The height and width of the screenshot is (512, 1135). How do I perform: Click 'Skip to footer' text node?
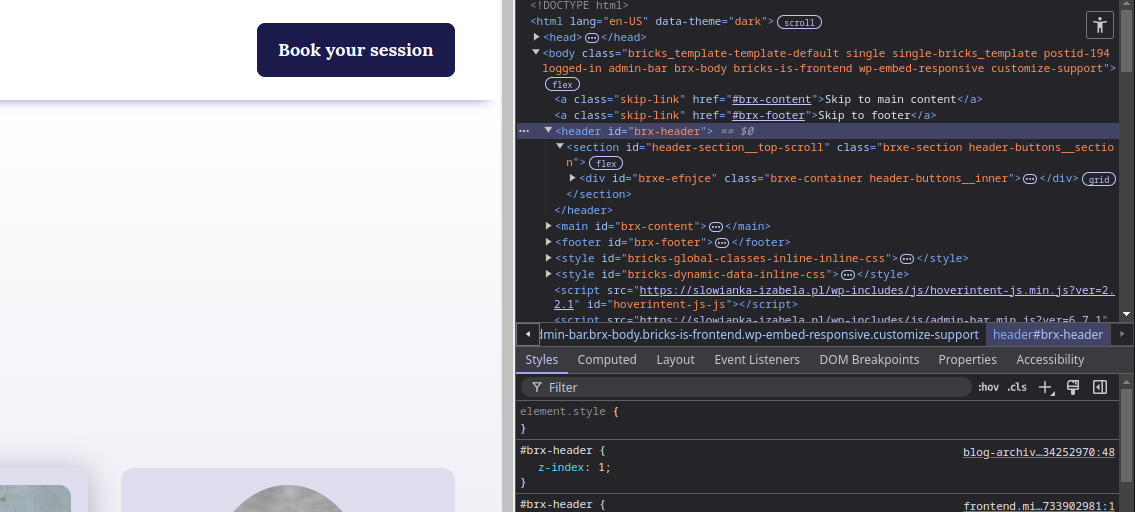[864, 116]
